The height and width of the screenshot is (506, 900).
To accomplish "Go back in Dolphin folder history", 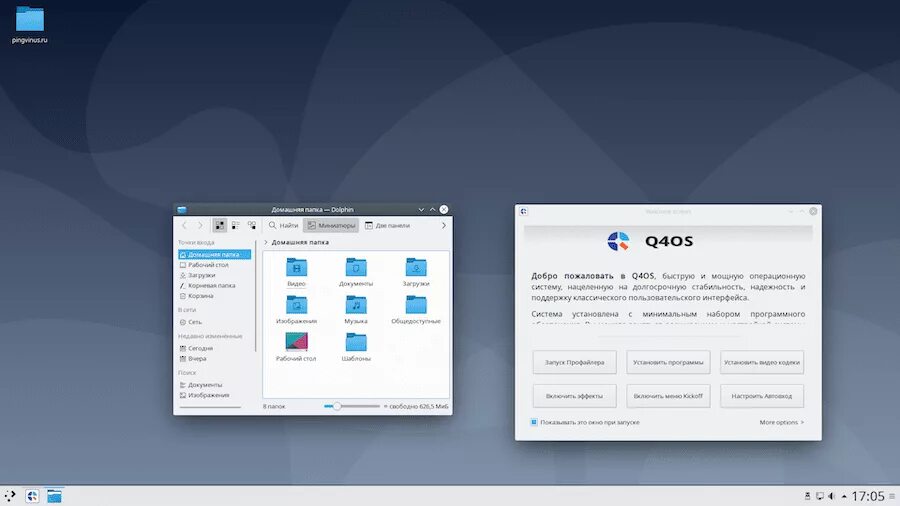I will pyautogui.click(x=184, y=225).
